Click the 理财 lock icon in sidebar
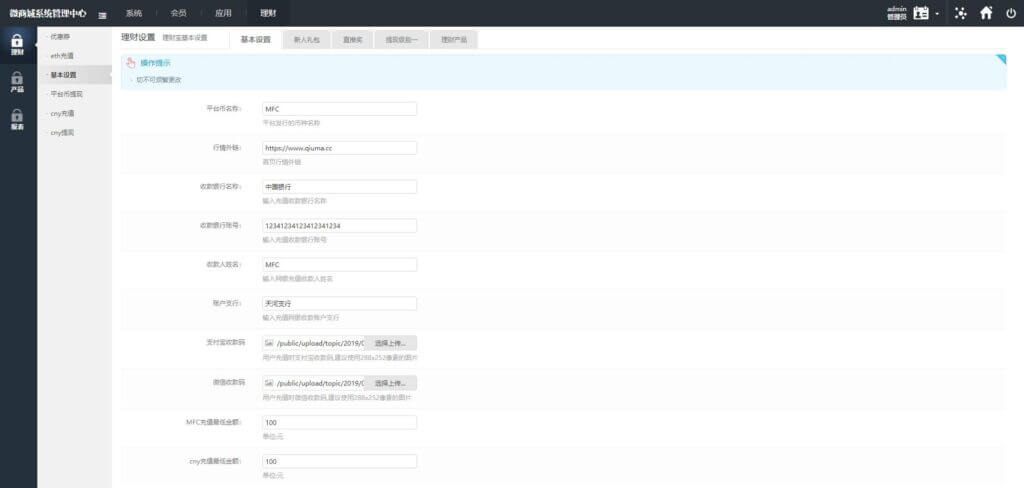Viewport: 1024px width, 488px height. (17, 42)
